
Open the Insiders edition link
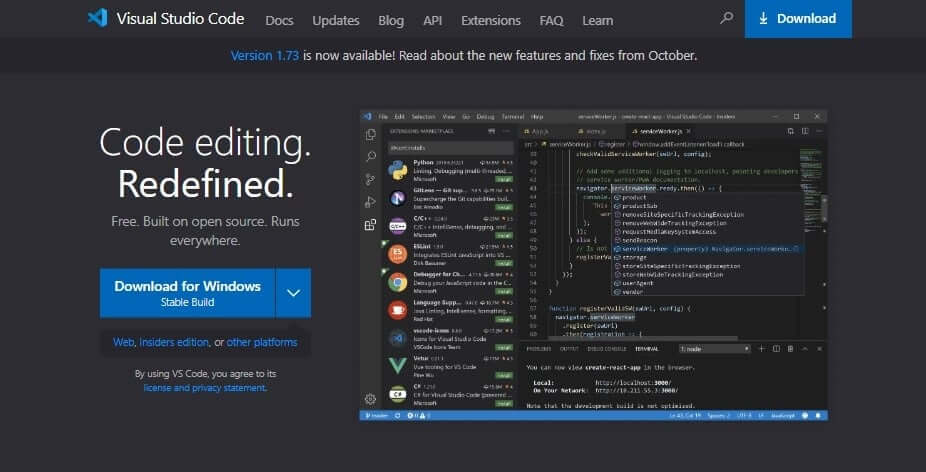point(174,342)
